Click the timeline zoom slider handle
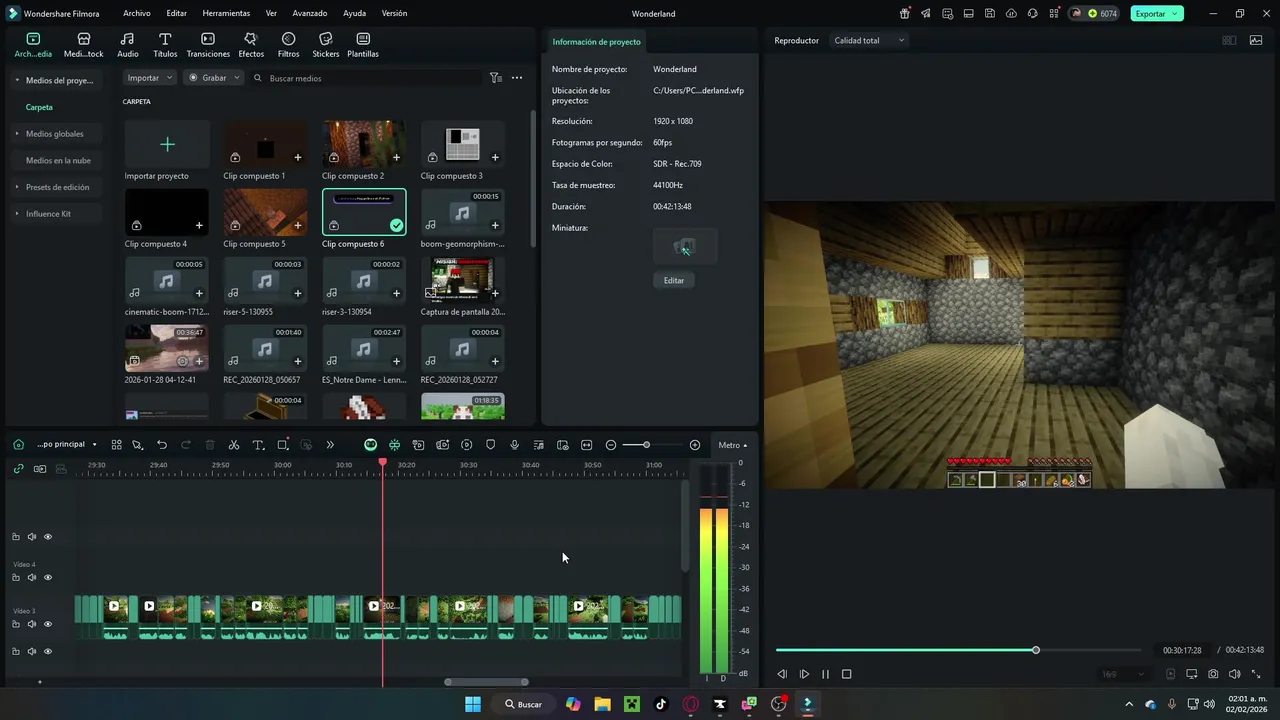 pyautogui.click(x=646, y=445)
